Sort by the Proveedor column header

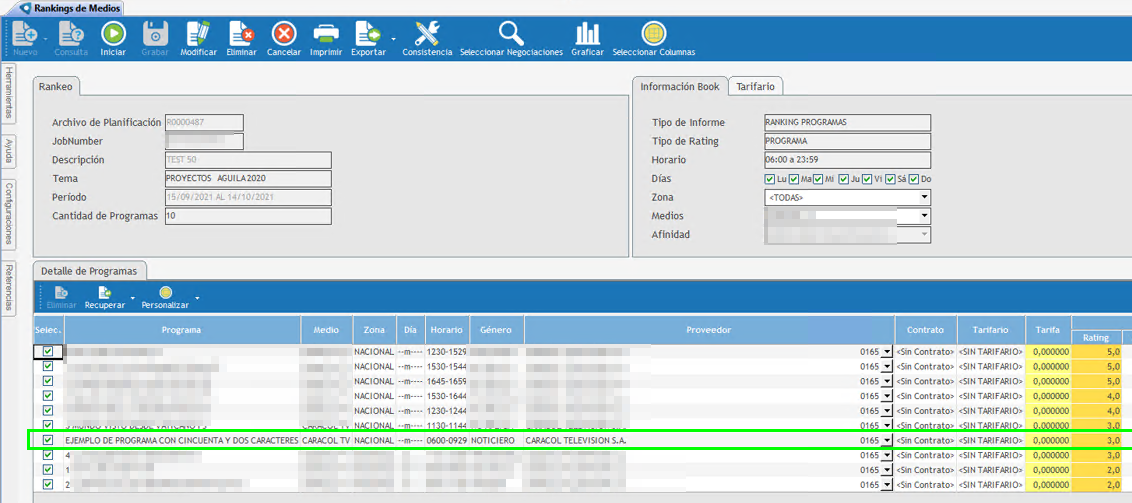point(709,330)
